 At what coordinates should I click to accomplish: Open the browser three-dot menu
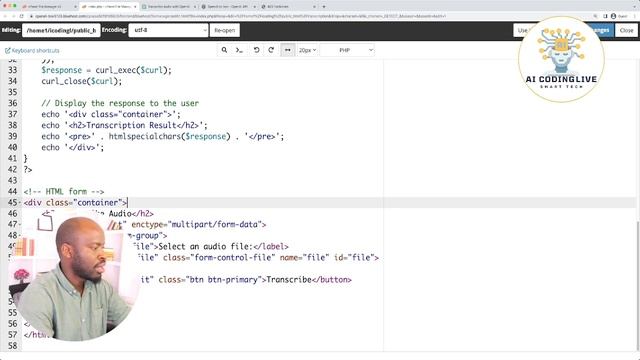635,16
